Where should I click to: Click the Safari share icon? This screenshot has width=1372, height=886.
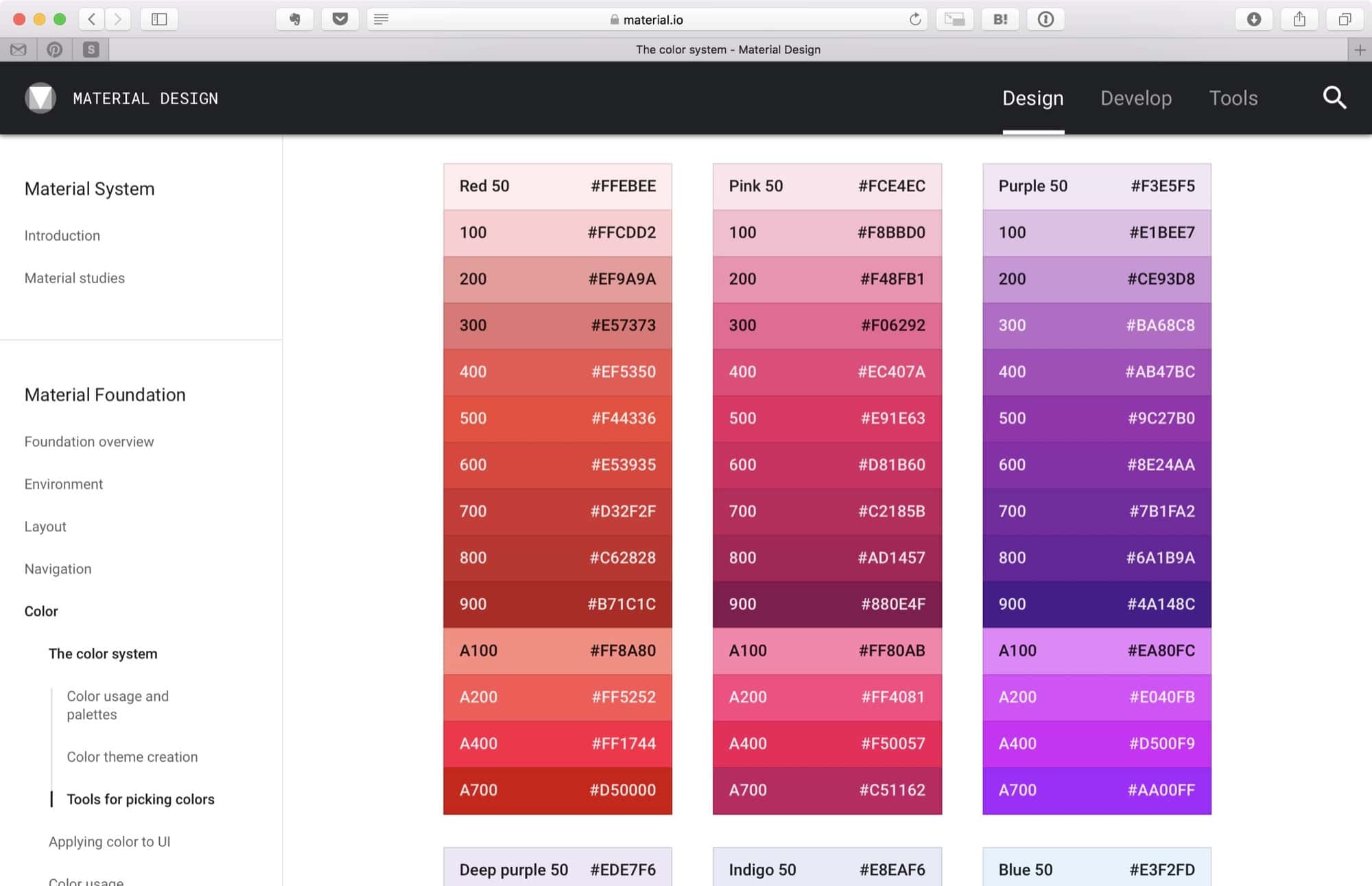pyautogui.click(x=1299, y=19)
